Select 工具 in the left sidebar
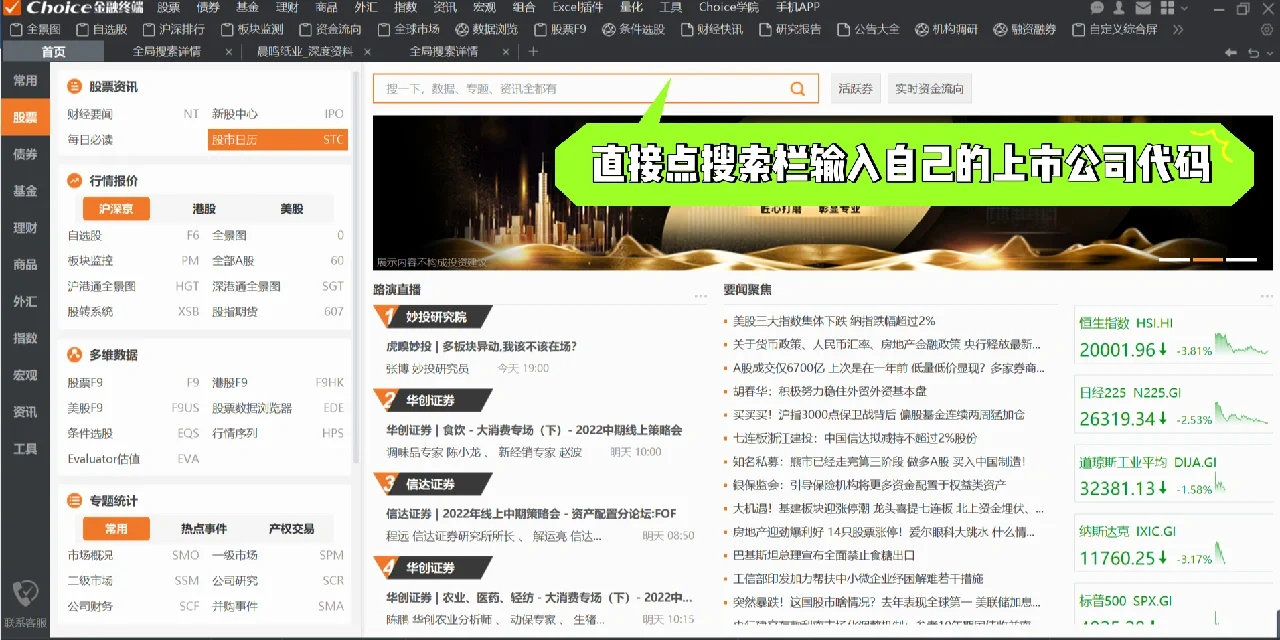1280x640 pixels. tap(25, 449)
